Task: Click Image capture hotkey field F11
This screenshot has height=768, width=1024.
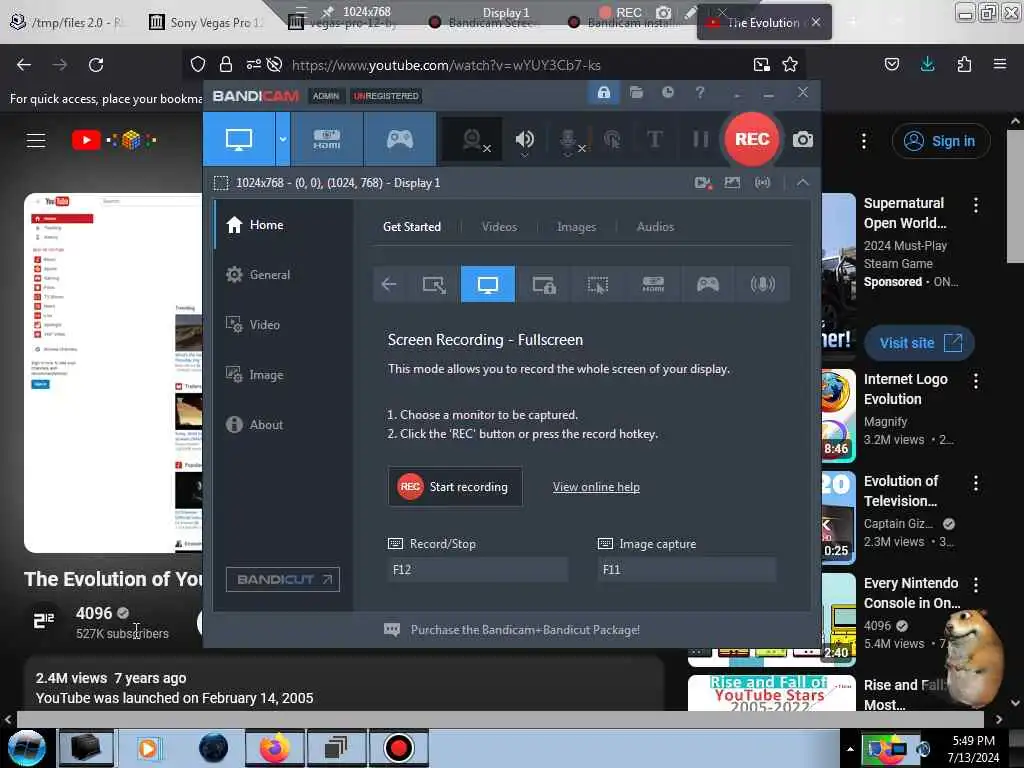Action: (686, 569)
